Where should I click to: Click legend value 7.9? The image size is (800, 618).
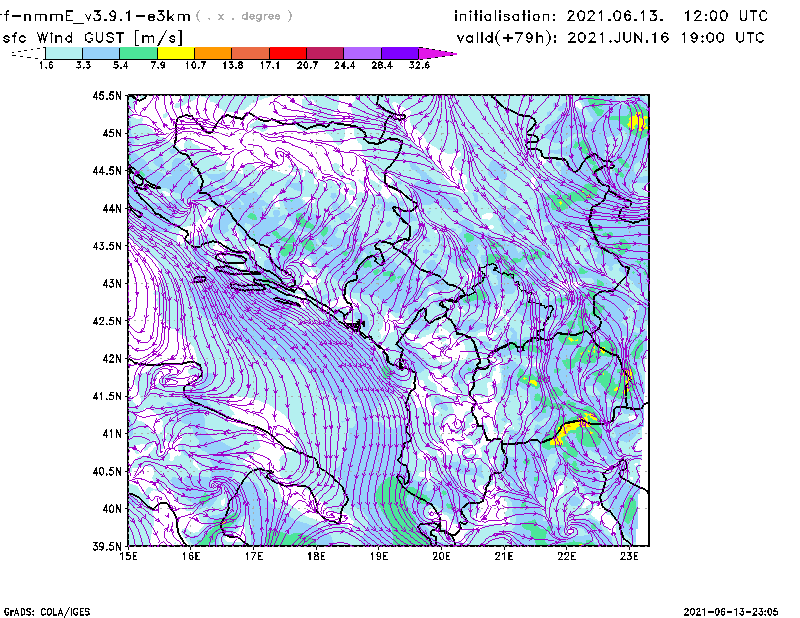[x=158, y=65]
